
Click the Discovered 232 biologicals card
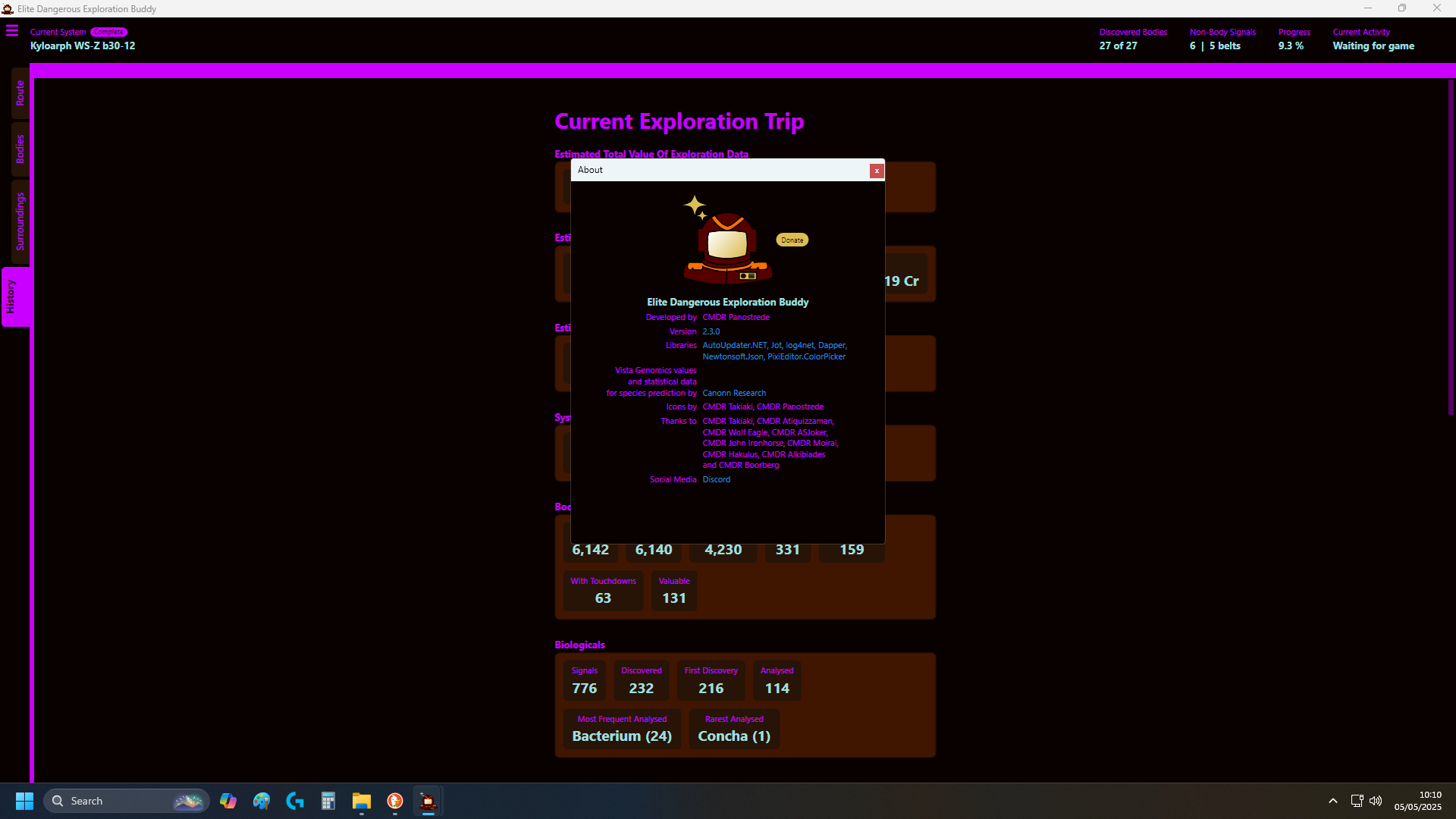click(x=641, y=680)
